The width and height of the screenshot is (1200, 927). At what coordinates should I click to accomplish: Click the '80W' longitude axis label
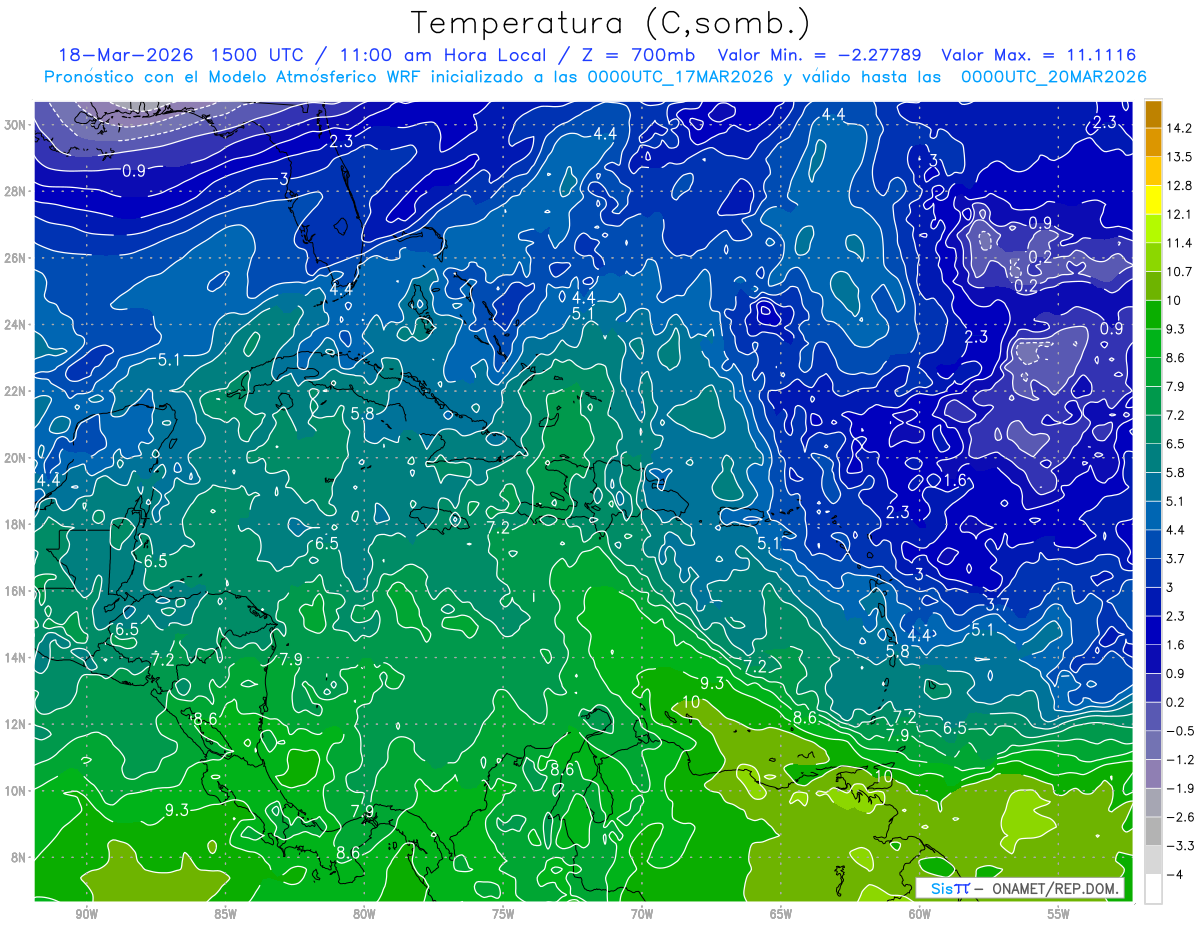pos(364,914)
